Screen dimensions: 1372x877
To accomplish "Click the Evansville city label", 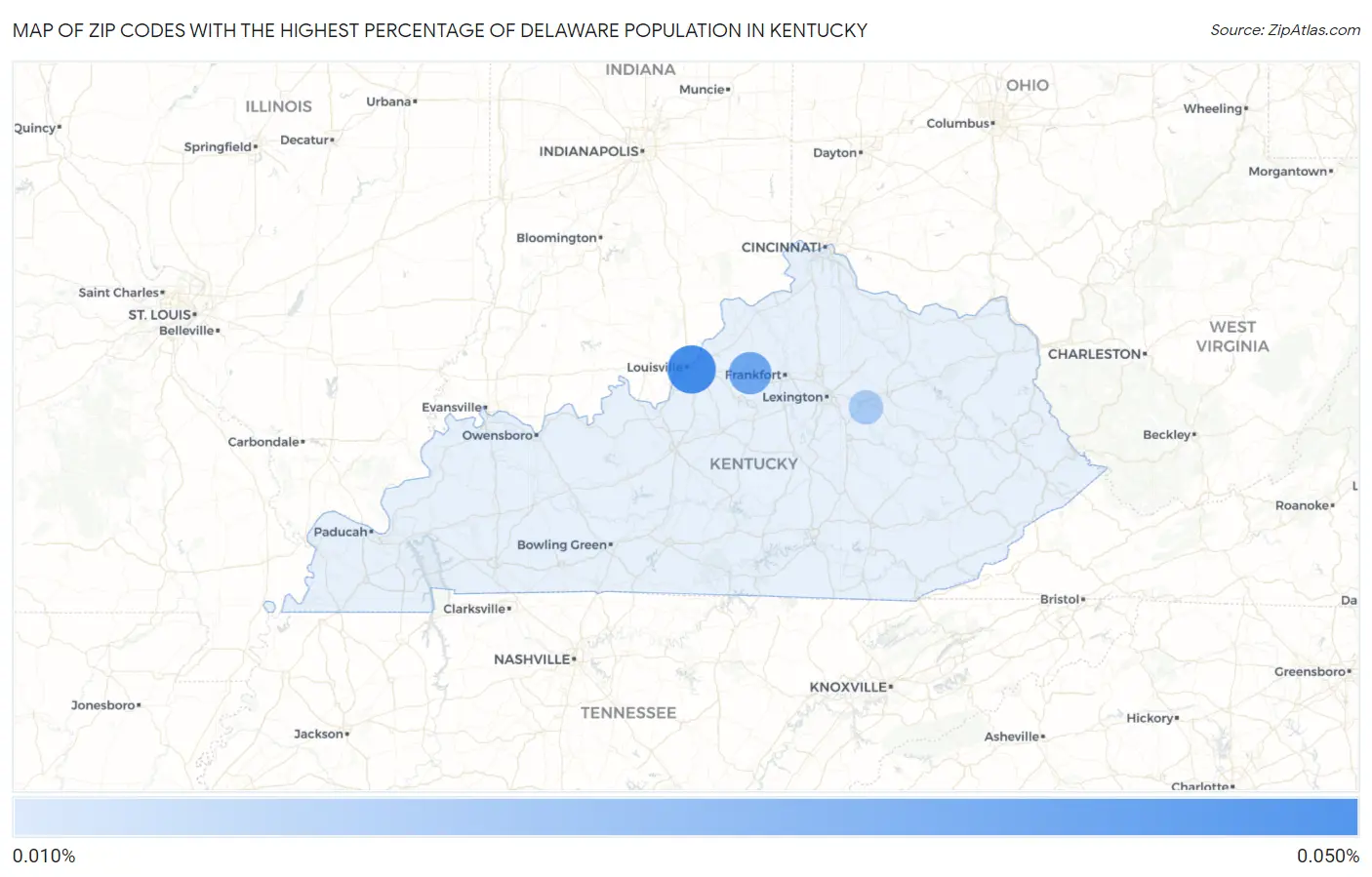I will point(452,407).
